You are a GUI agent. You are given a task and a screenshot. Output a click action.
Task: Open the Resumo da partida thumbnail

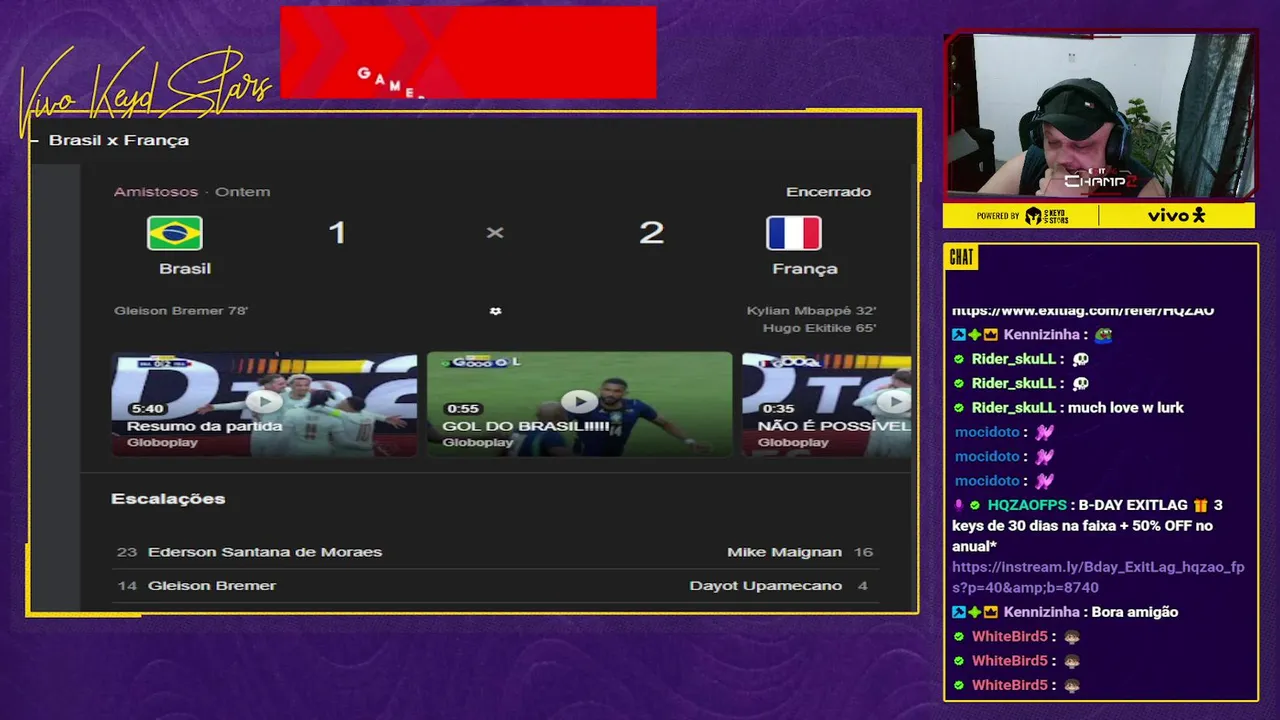pyautogui.click(x=264, y=404)
